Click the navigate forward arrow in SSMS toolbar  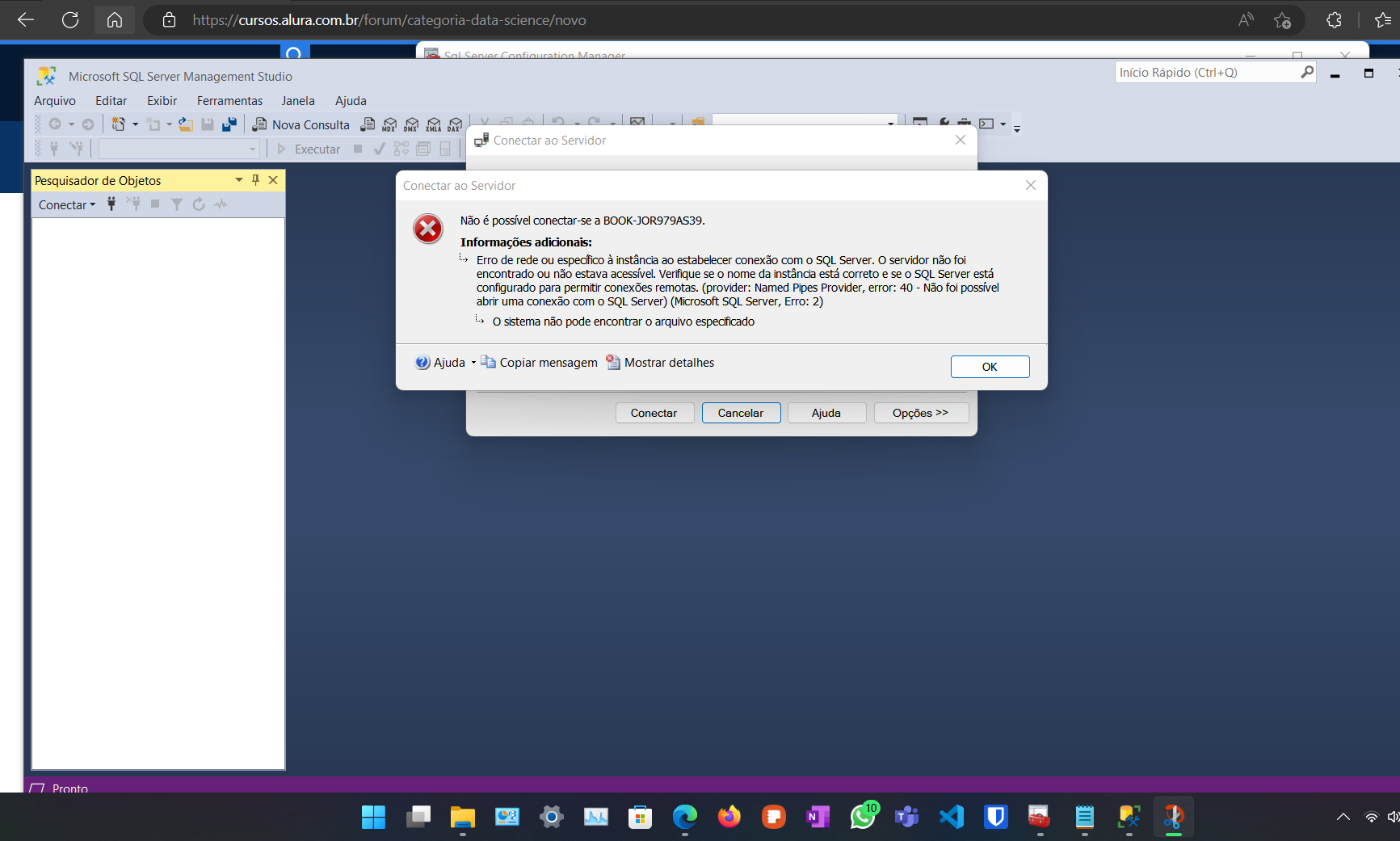tap(88, 124)
